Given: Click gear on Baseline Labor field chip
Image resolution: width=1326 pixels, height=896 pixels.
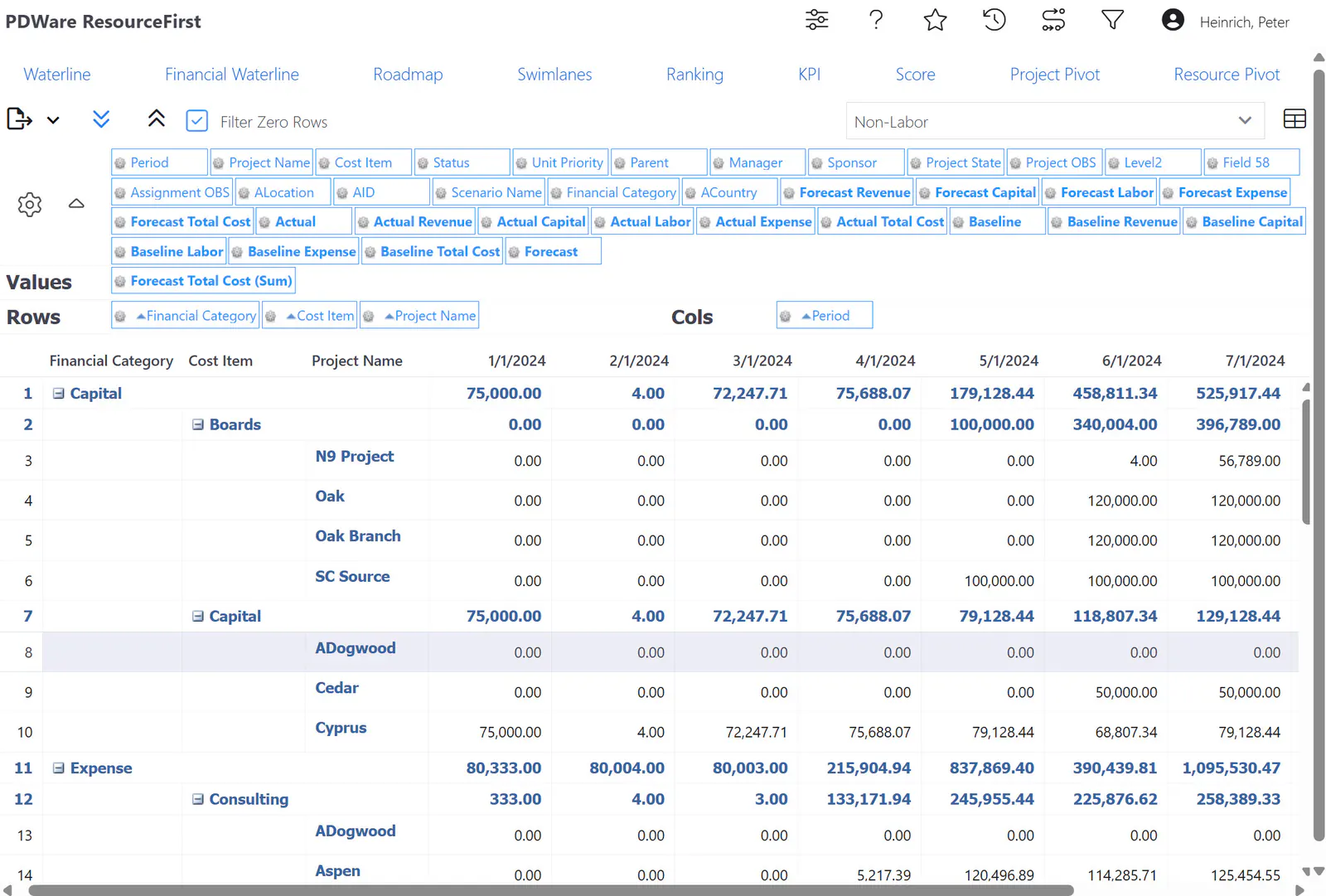Looking at the screenshot, I should 120,252.
